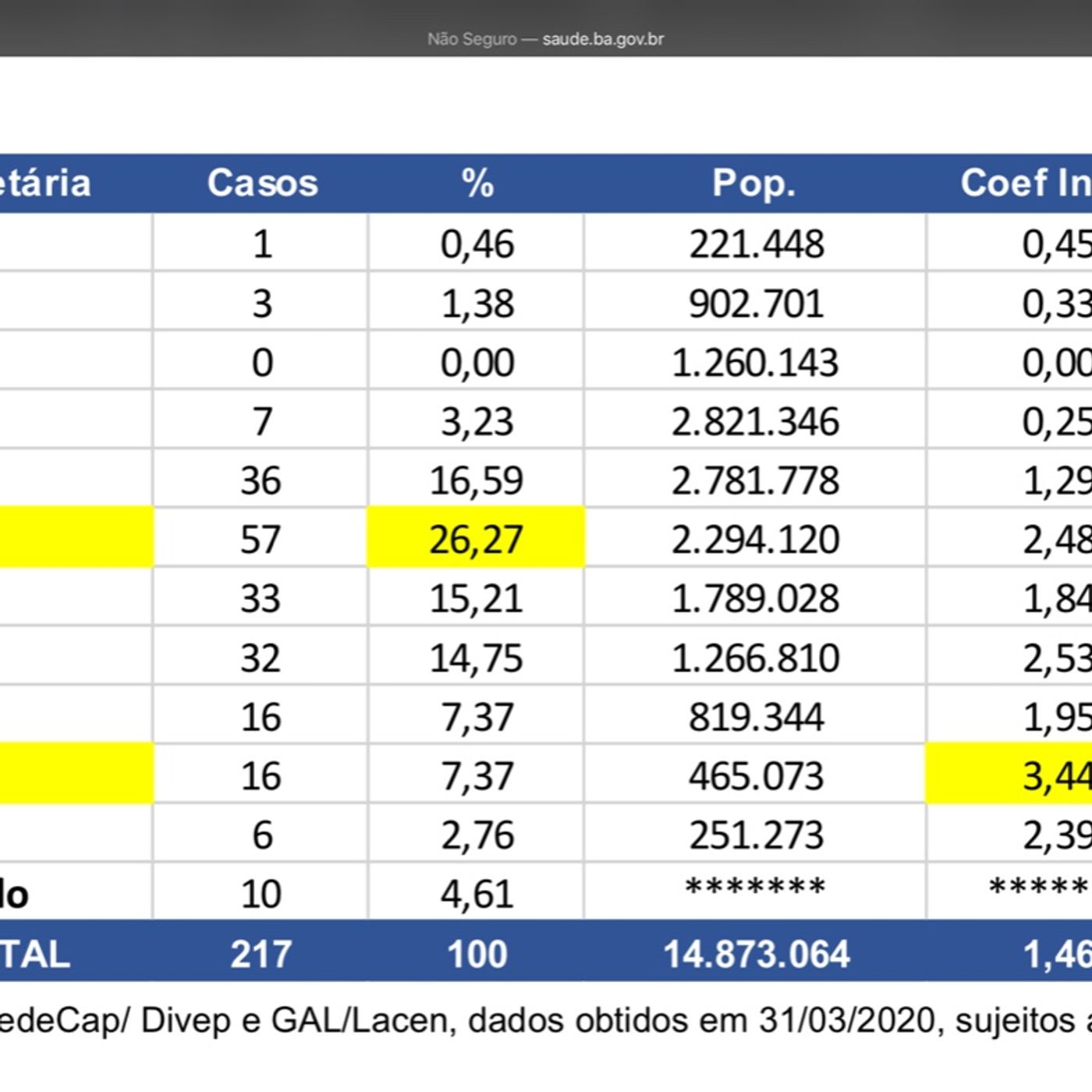This screenshot has height=1092, width=1092.
Task: Click the 'Não Seguro' security label
Action: click(471, 39)
